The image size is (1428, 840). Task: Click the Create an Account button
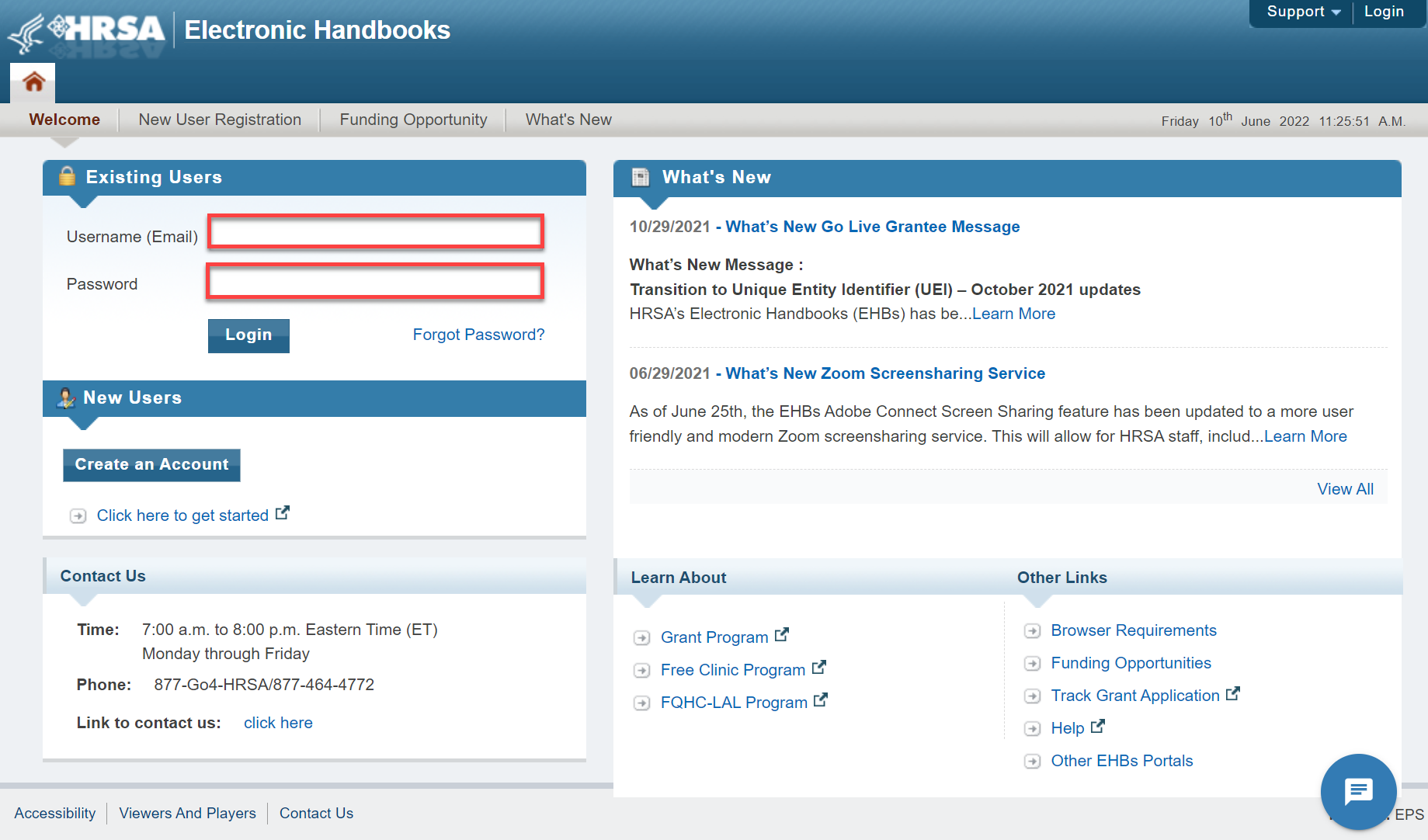point(151,465)
